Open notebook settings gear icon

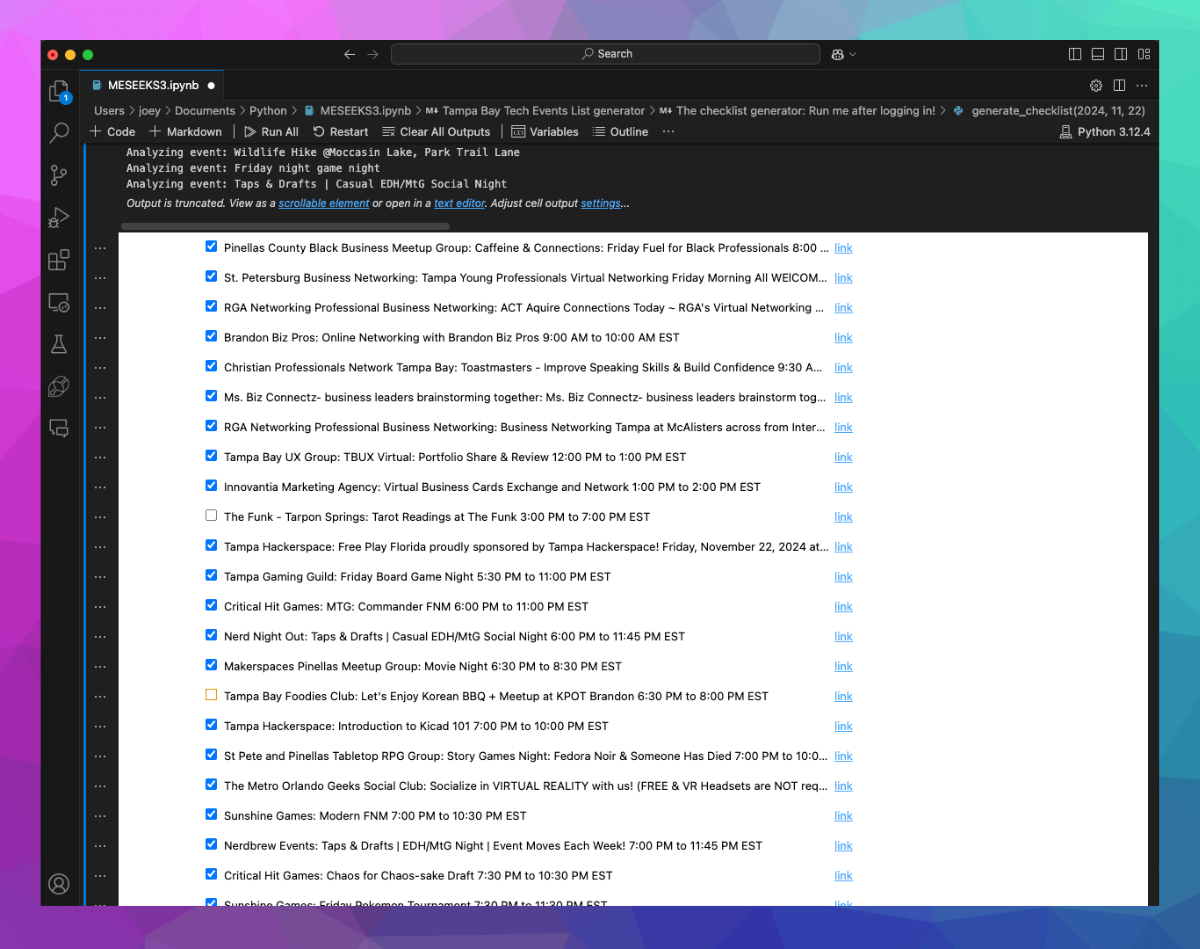(1096, 86)
